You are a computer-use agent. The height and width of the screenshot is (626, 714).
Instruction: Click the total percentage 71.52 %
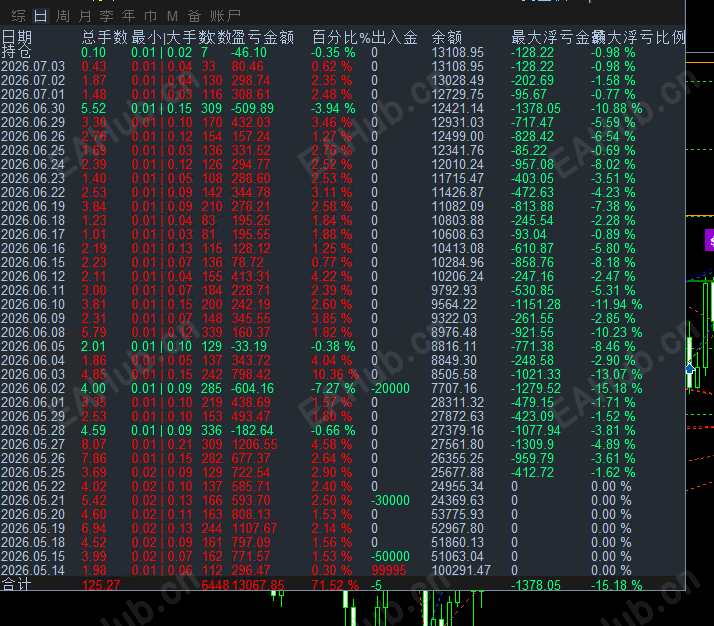click(x=336, y=585)
